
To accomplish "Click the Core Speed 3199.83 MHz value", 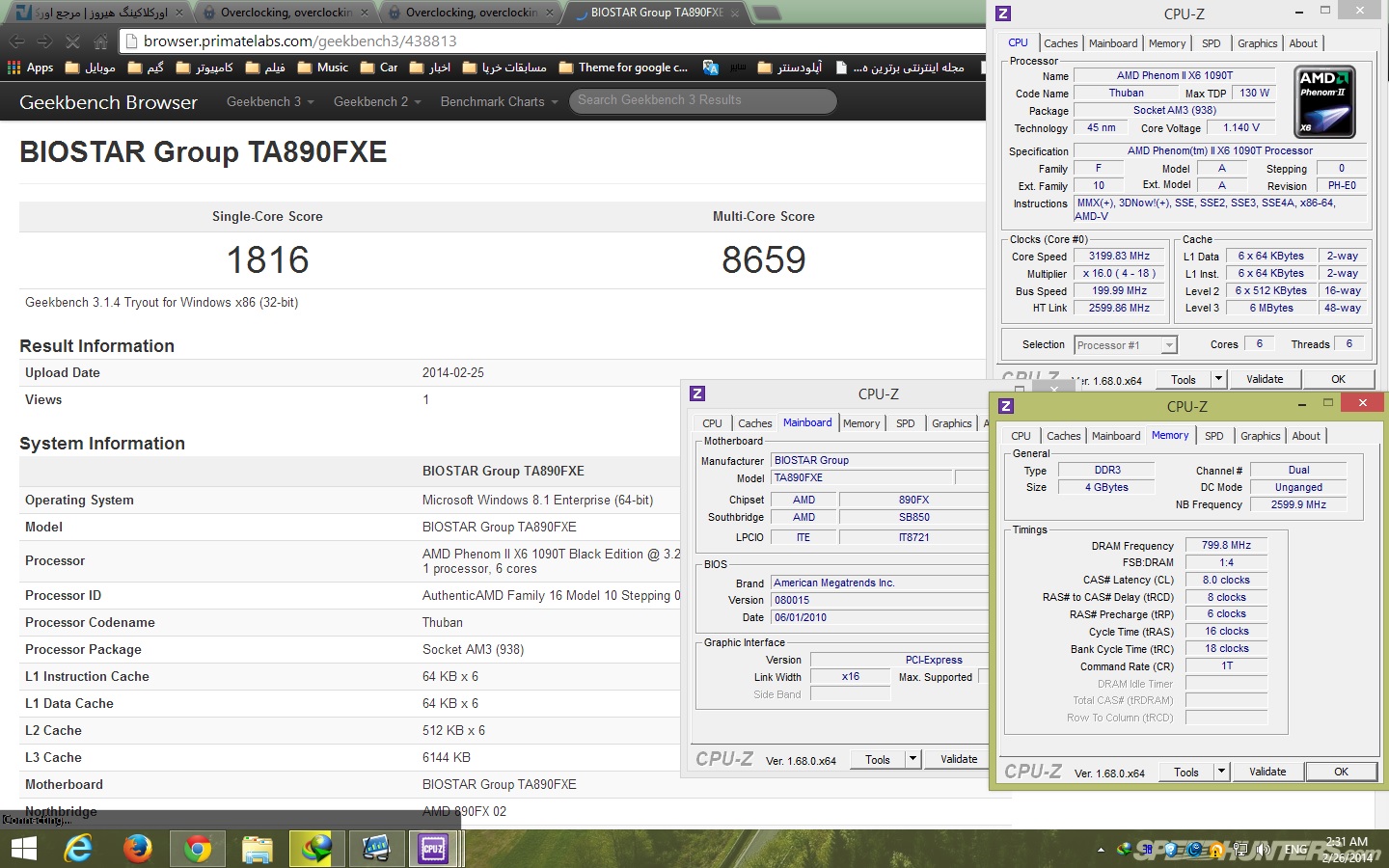I will (1119, 257).
